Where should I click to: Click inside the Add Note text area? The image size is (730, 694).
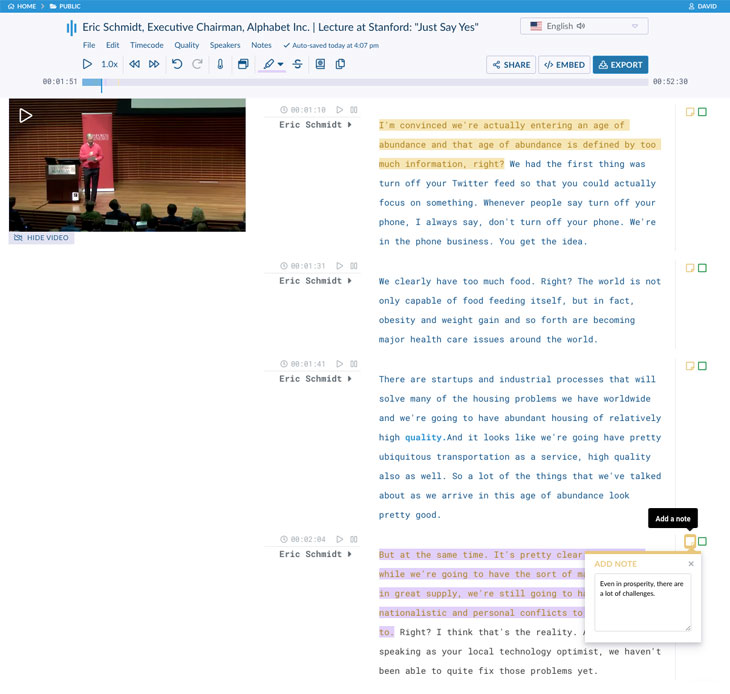pos(642,602)
